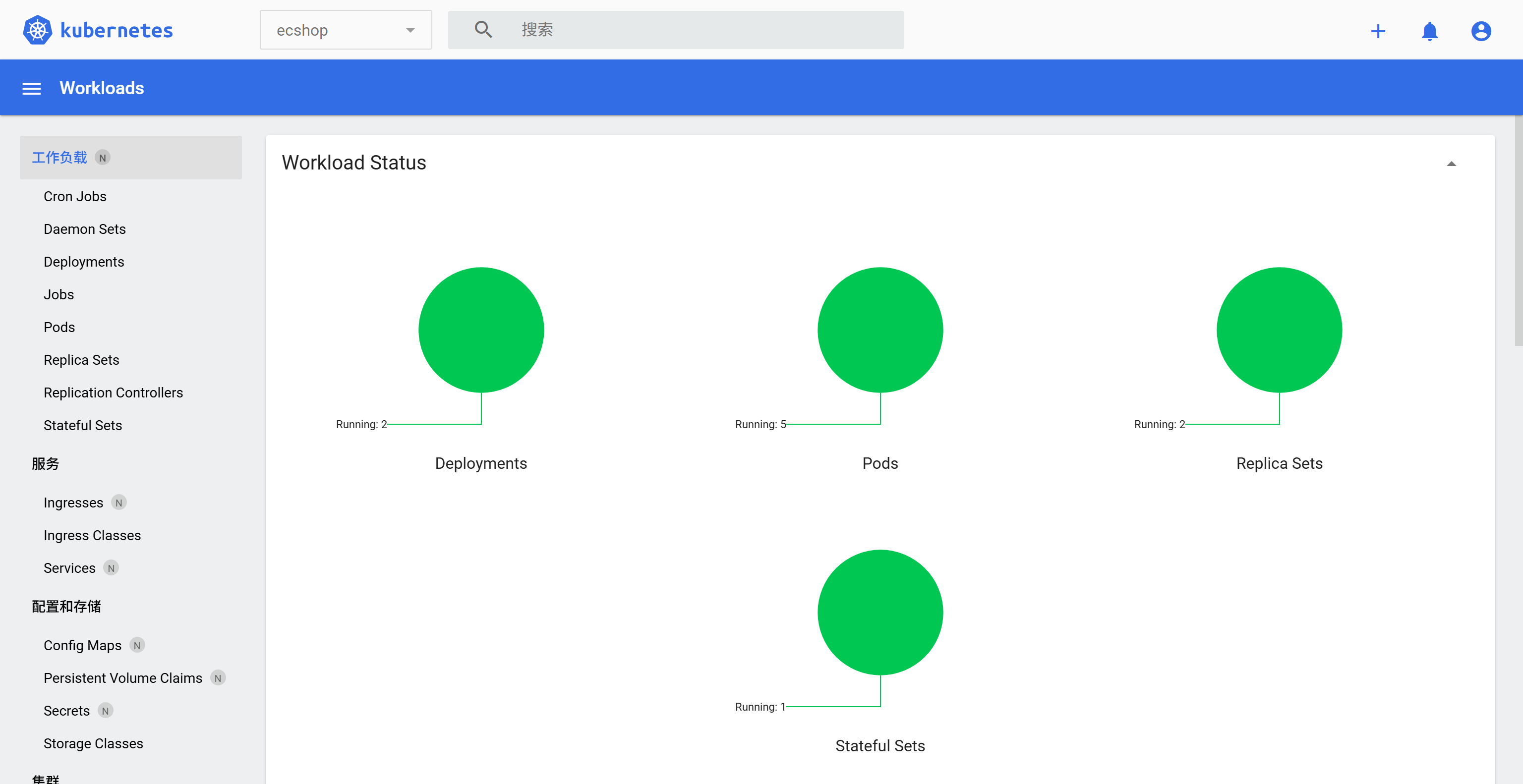Click the green Replica Sets status circle
Viewport: 1523px width, 784px height.
click(x=1280, y=330)
